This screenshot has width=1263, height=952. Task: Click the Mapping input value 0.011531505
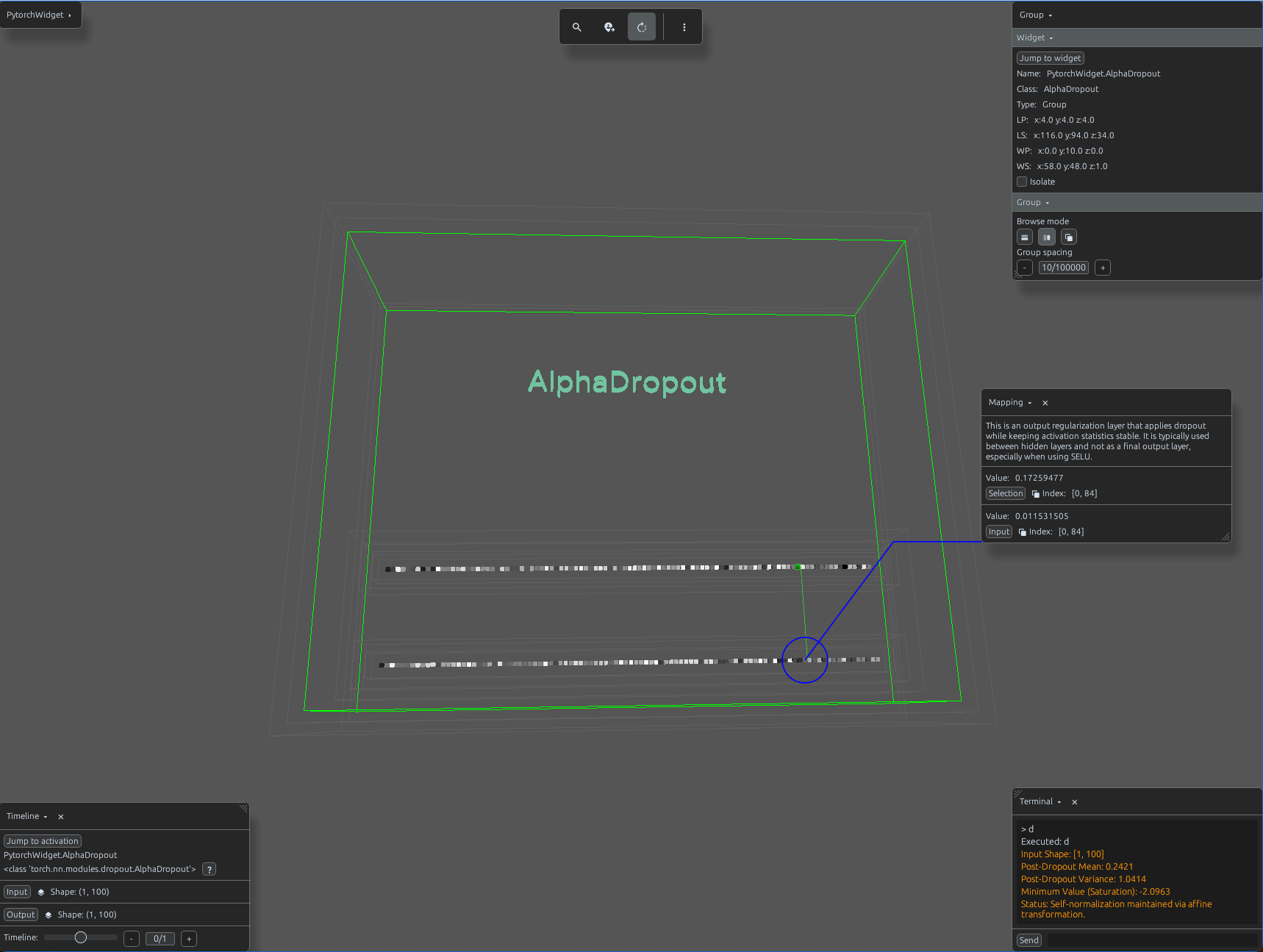click(x=1042, y=516)
